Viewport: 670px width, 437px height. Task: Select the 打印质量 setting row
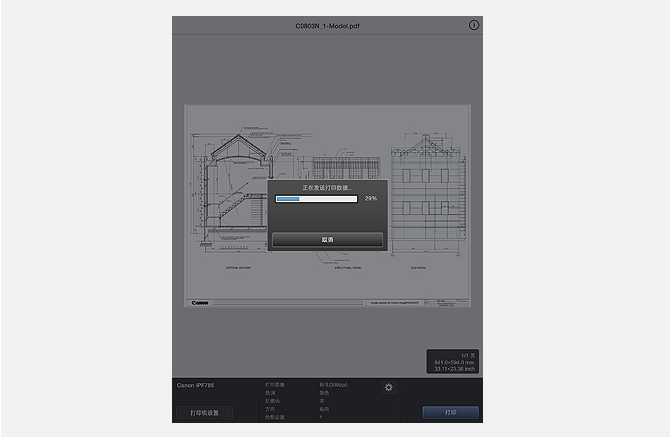[275, 384]
